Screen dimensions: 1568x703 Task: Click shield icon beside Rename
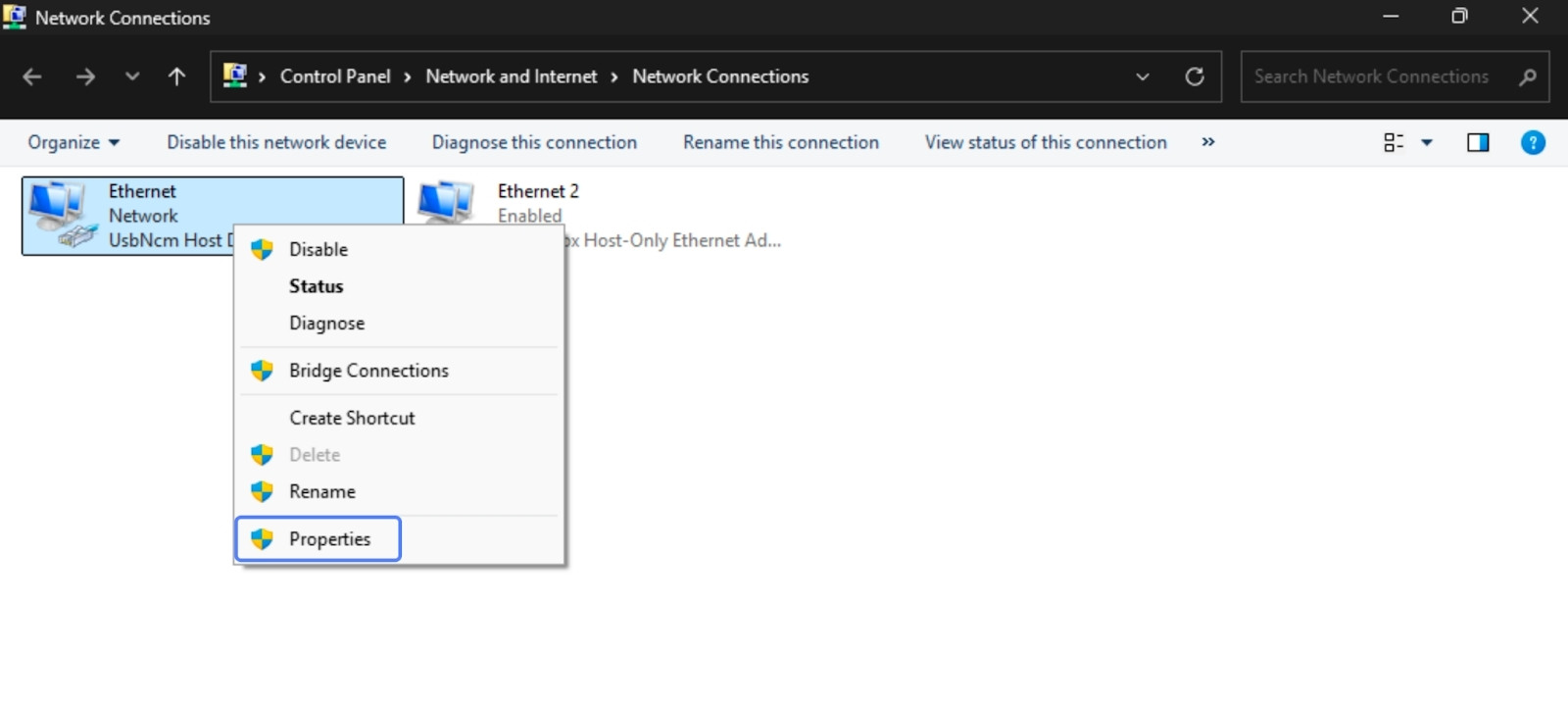pos(262,492)
